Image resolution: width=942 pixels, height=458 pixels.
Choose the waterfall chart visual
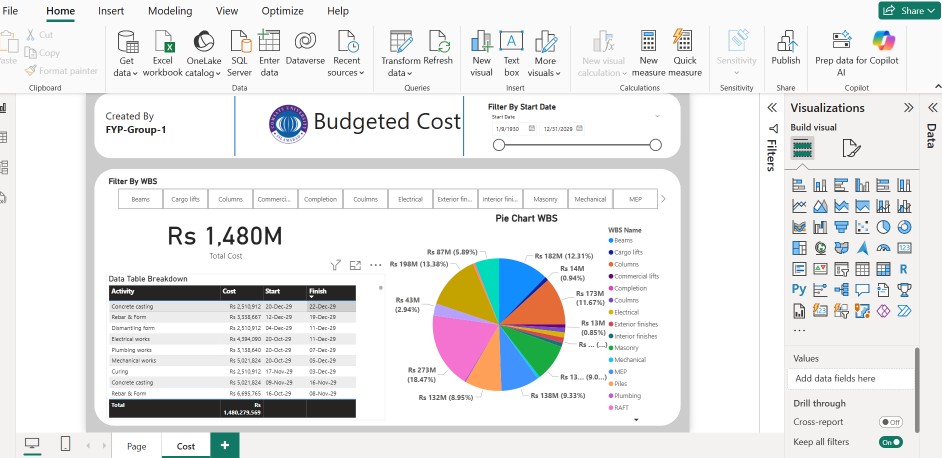(820, 227)
